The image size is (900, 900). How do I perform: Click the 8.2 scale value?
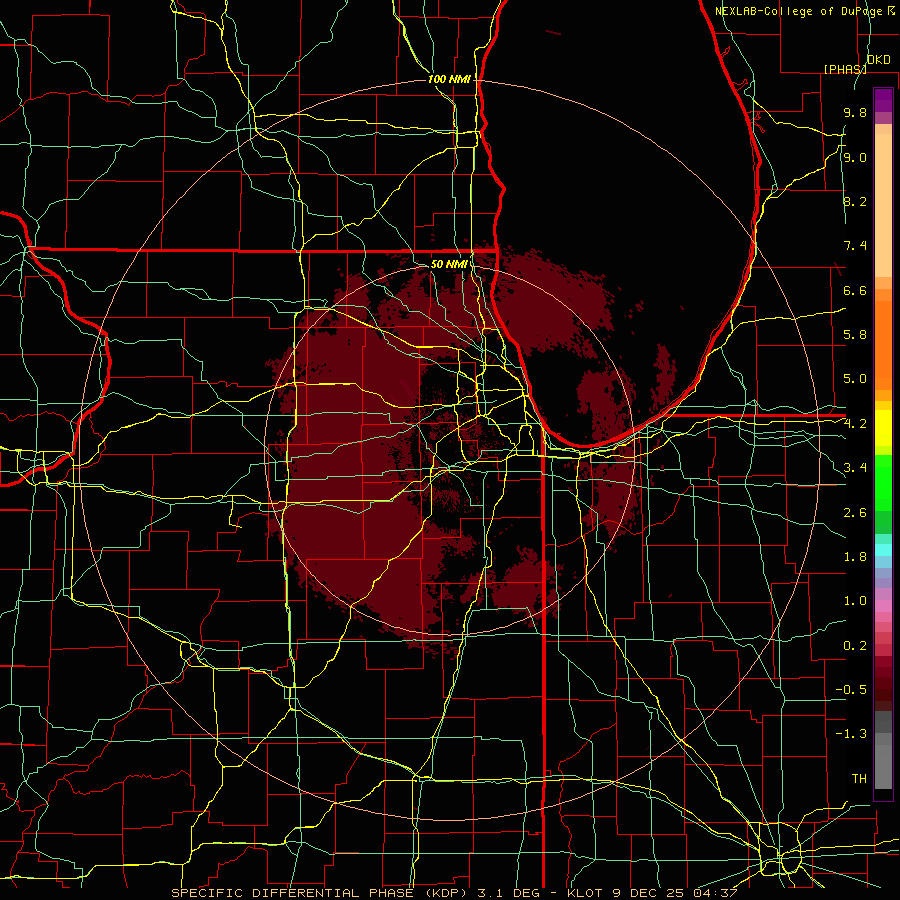855,201
